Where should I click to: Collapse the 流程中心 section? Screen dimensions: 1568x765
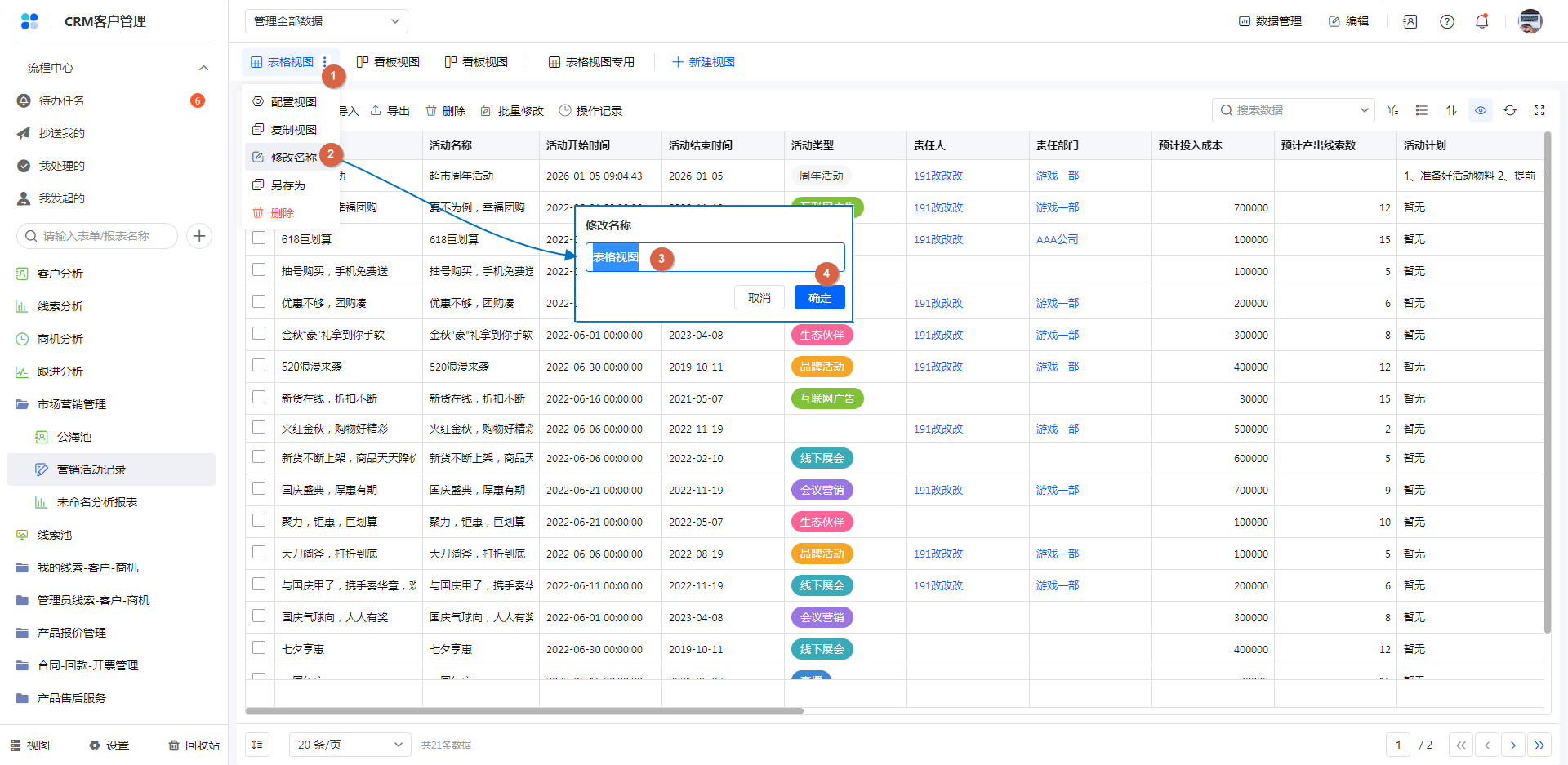(203, 68)
